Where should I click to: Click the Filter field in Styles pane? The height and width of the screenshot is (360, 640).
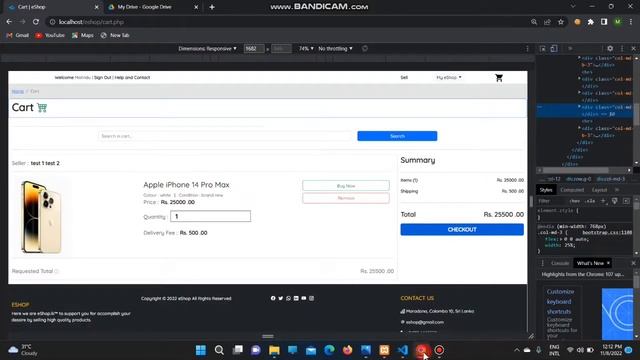tap(552, 201)
